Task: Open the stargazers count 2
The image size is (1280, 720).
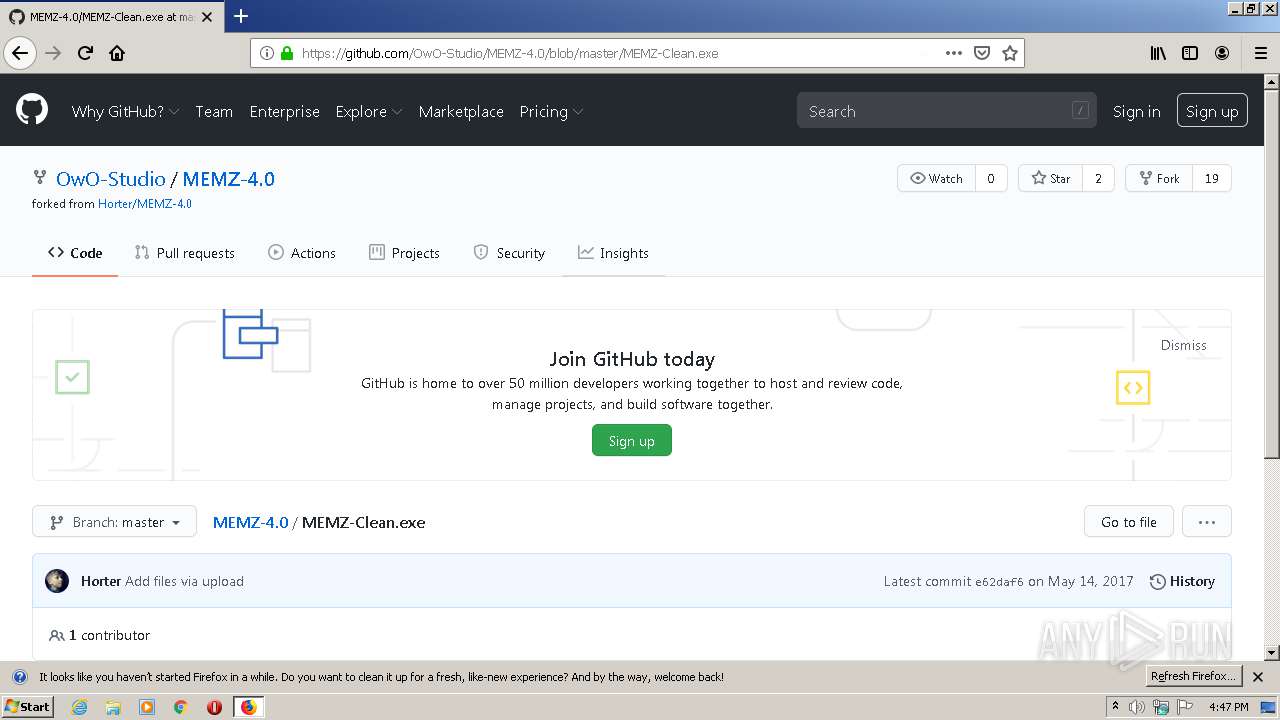Action: (1098, 178)
